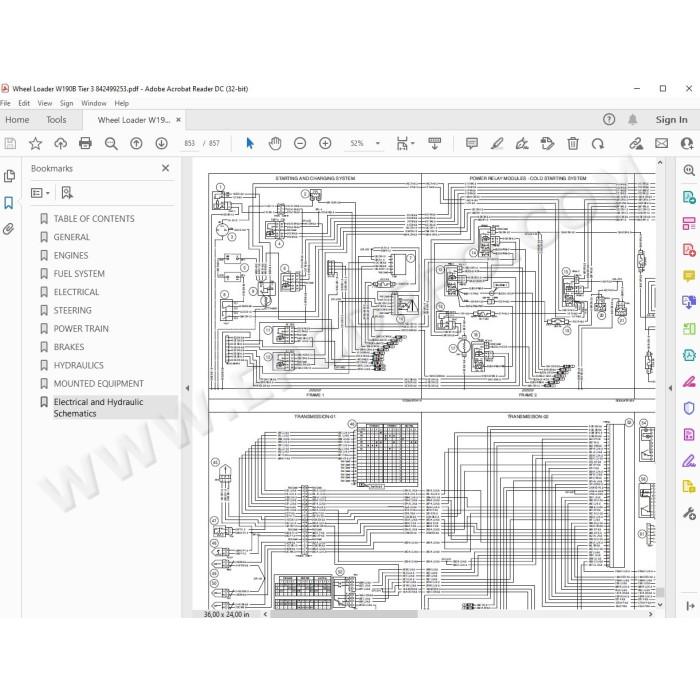Select the Hand pan tool
The image size is (700, 700).
pyautogui.click(x=275, y=143)
